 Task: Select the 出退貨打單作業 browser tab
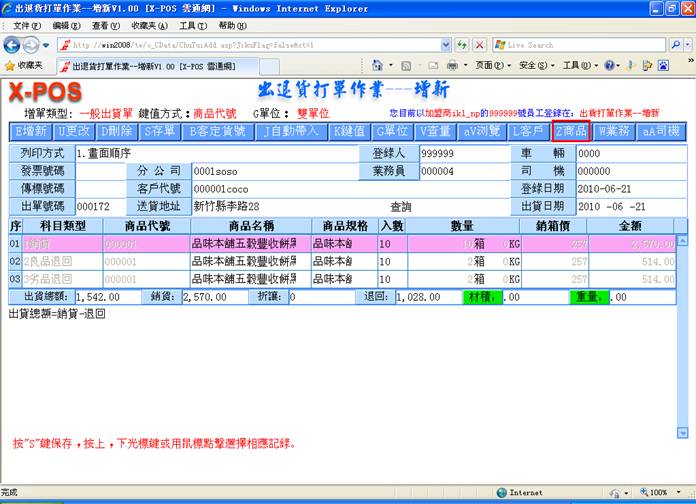coord(132,65)
